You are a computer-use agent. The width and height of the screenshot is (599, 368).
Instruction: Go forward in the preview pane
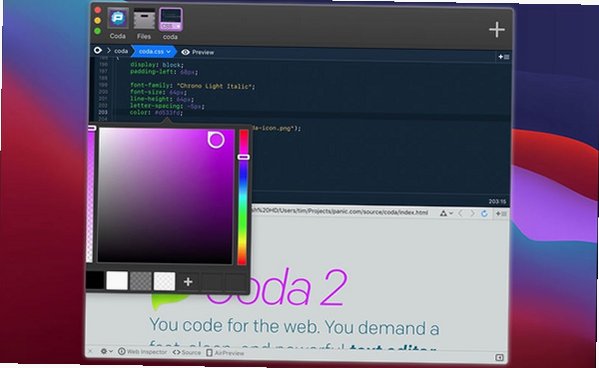point(473,213)
